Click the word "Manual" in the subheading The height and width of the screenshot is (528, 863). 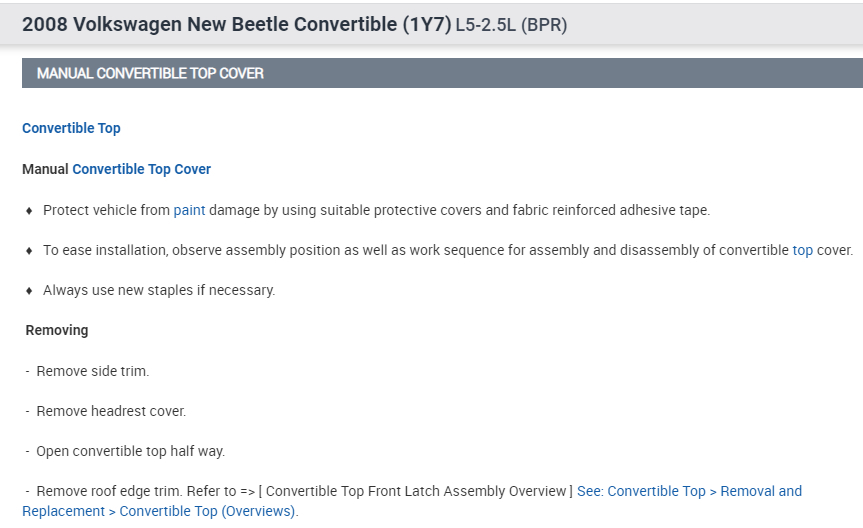coord(45,169)
